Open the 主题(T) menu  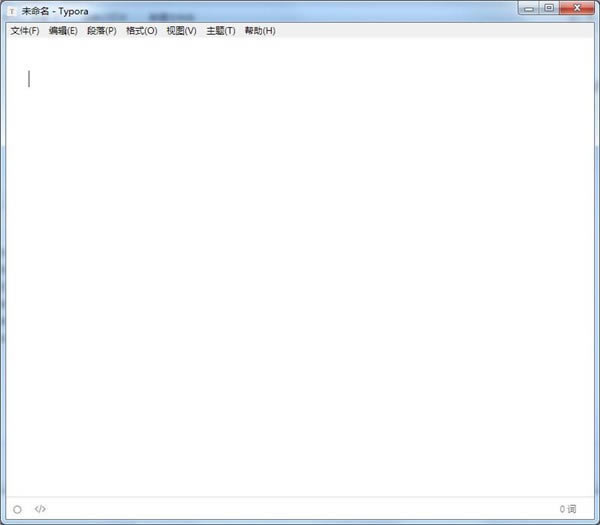point(221,31)
